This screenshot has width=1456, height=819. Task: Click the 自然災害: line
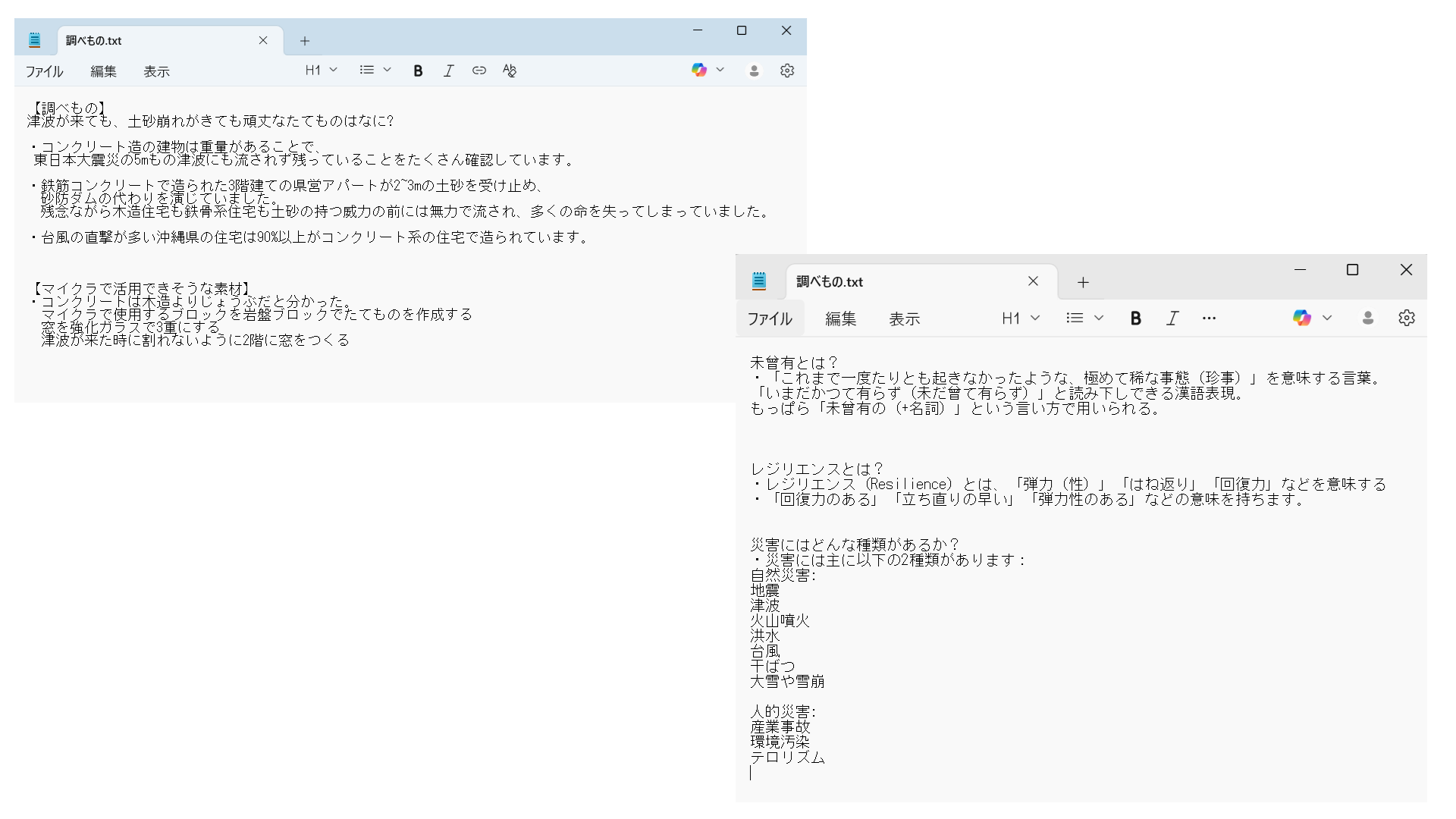(x=783, y=576)
